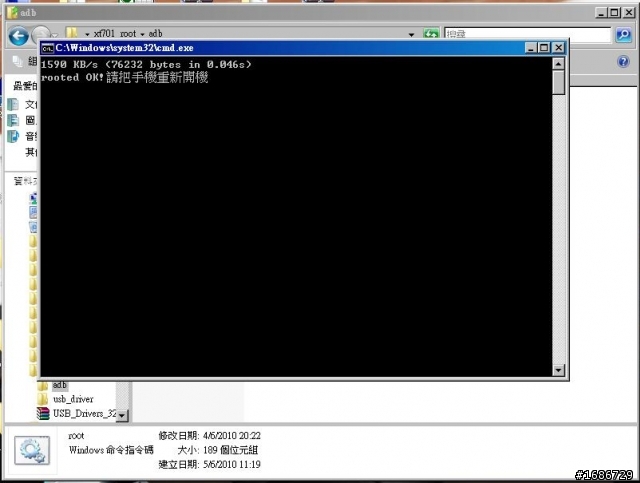Minimize the adb Explorer window
The width and height of the screenshot is (640, 483).
[x=601, y=13]
